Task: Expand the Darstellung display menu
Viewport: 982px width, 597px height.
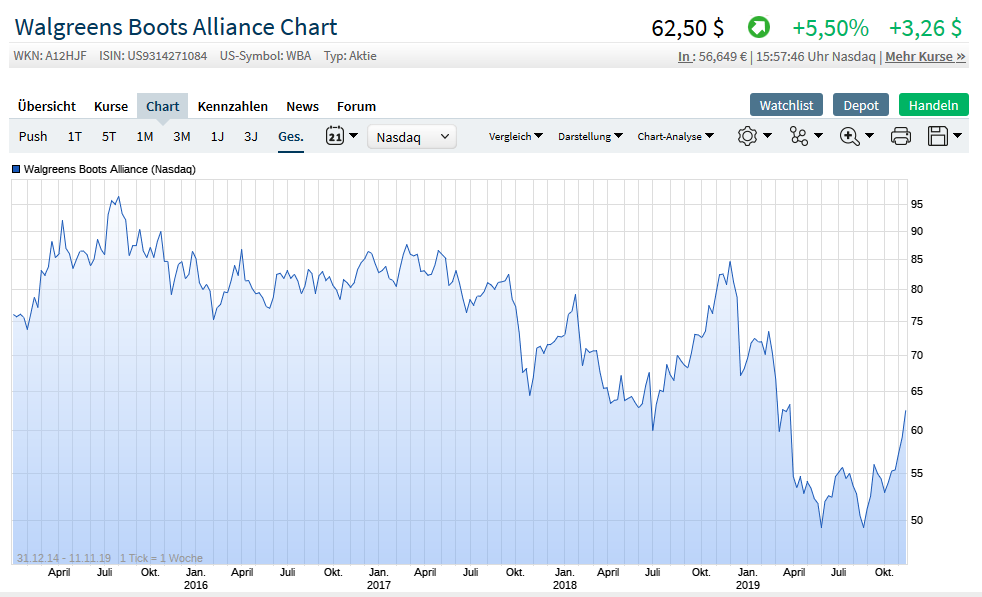Action: click(x=590, y=136)
